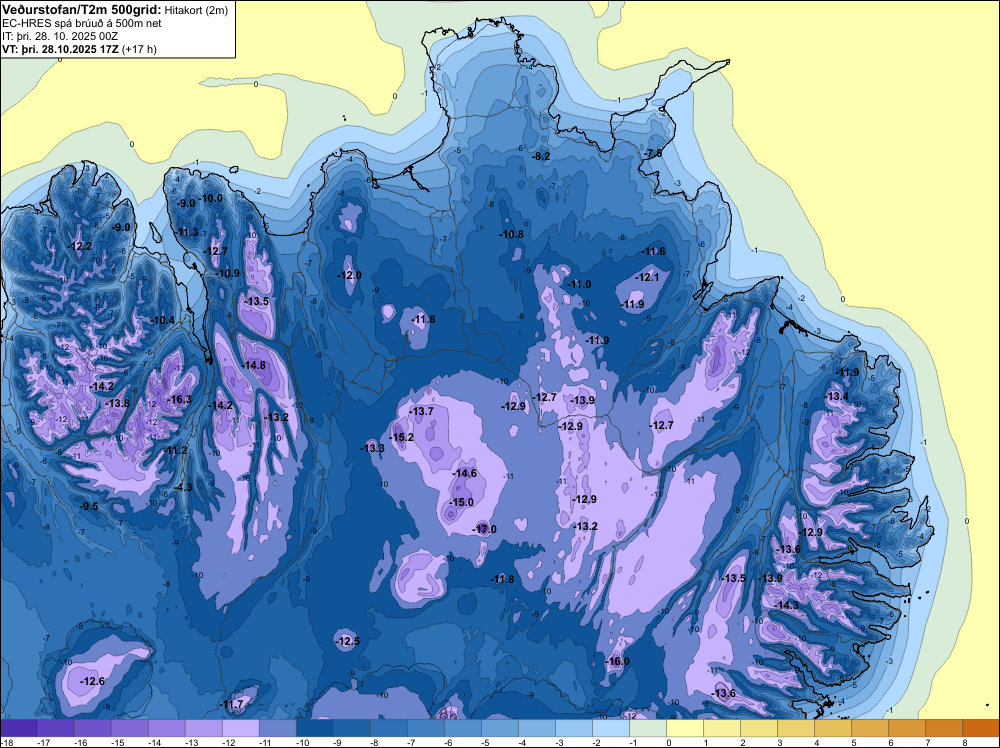This screenshot has width=1000, height=748.
Task: Click the -13.8 temperature label
Action: [x=118, y=403]
